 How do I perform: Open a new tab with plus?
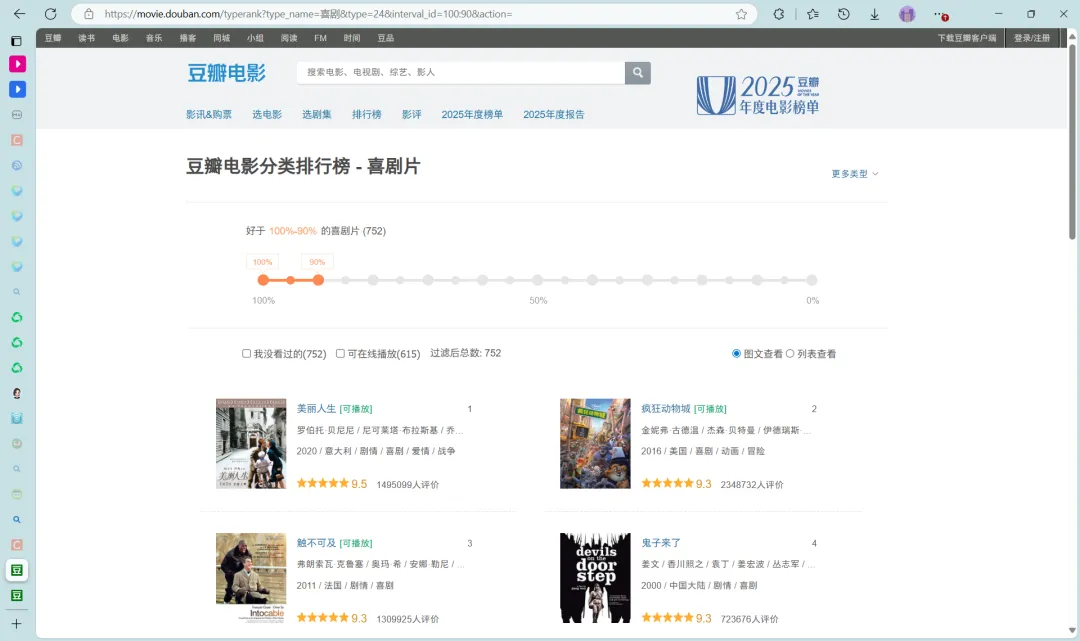click(17, 624)
